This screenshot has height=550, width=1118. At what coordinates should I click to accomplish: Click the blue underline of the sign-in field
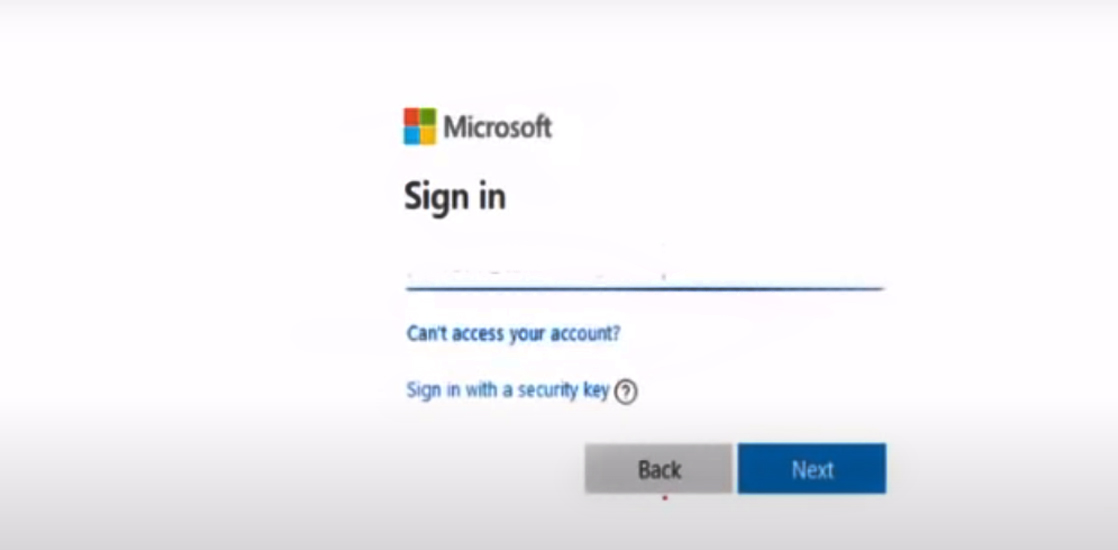pyautogui.click(x=645, y=288)
